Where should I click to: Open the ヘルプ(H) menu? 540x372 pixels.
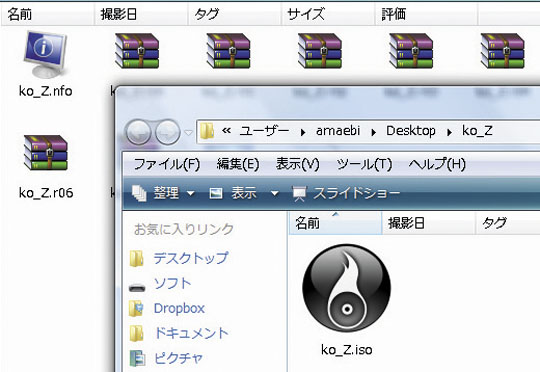[x=437, y=164]
